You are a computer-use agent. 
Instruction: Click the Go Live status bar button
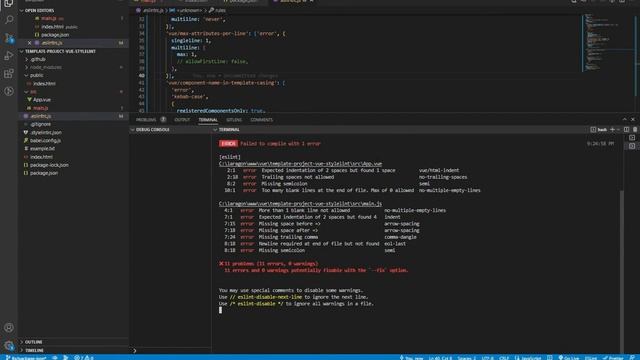569,358
